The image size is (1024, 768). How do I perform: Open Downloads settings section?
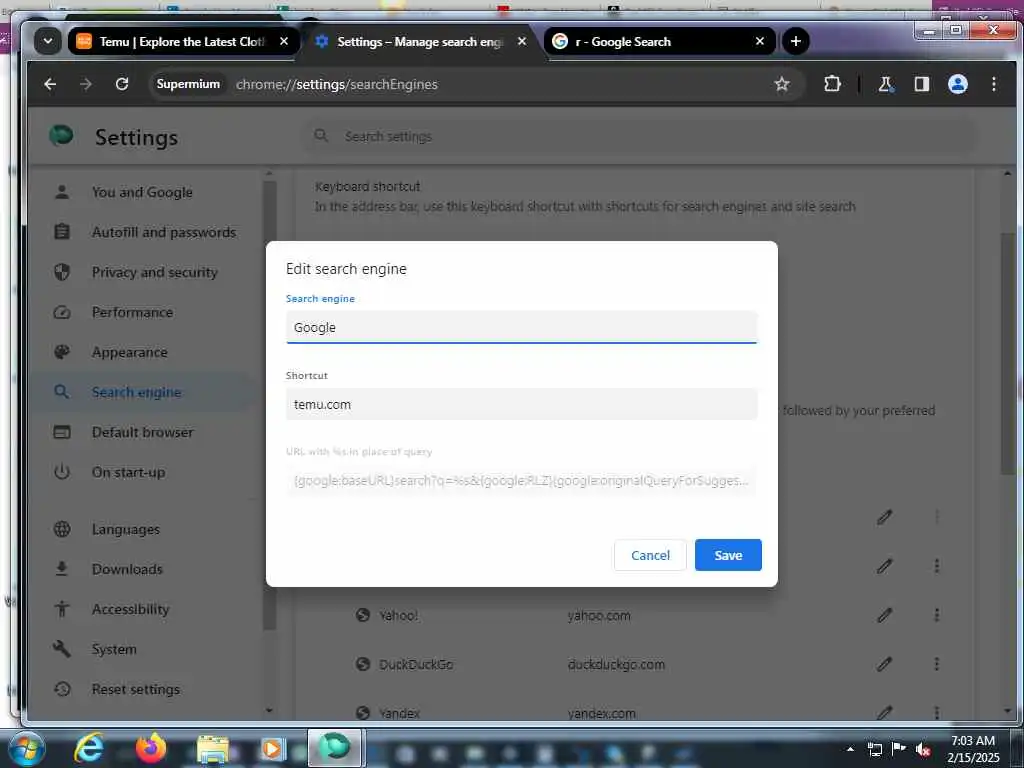pos(127,569)
